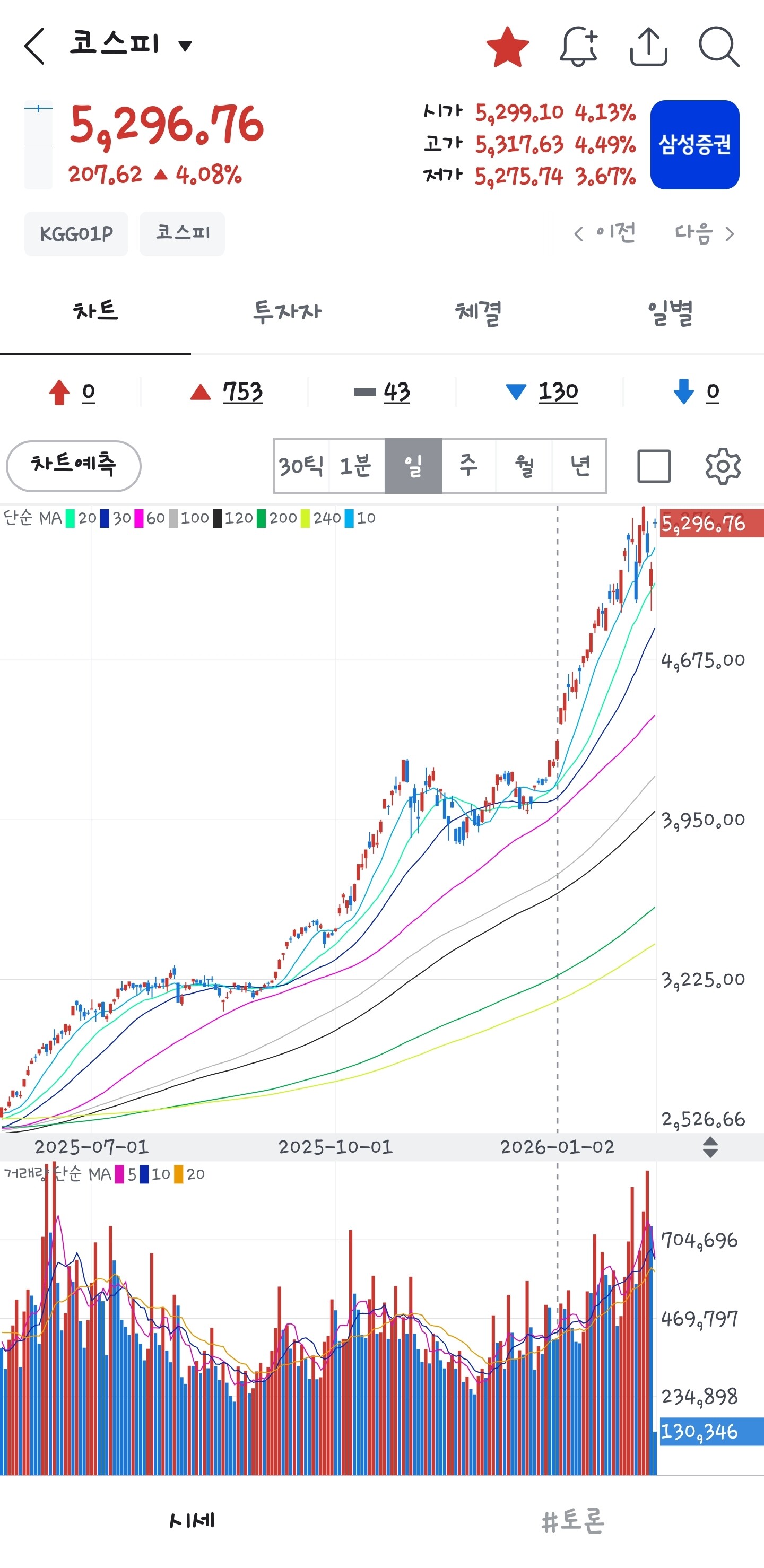Open the share icon
Image resolution: width=764 pixels, height=1568 pixels.
pos(648,47)
